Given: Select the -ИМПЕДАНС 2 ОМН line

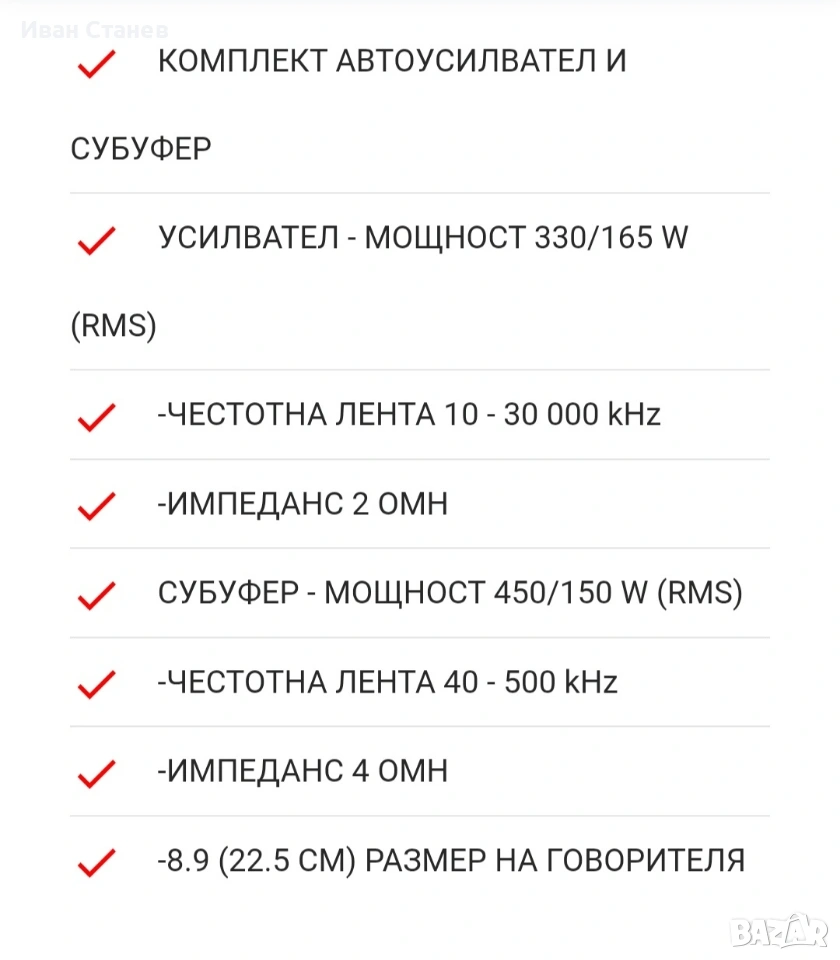Looking at the screenshot, I should pos(302,504).
